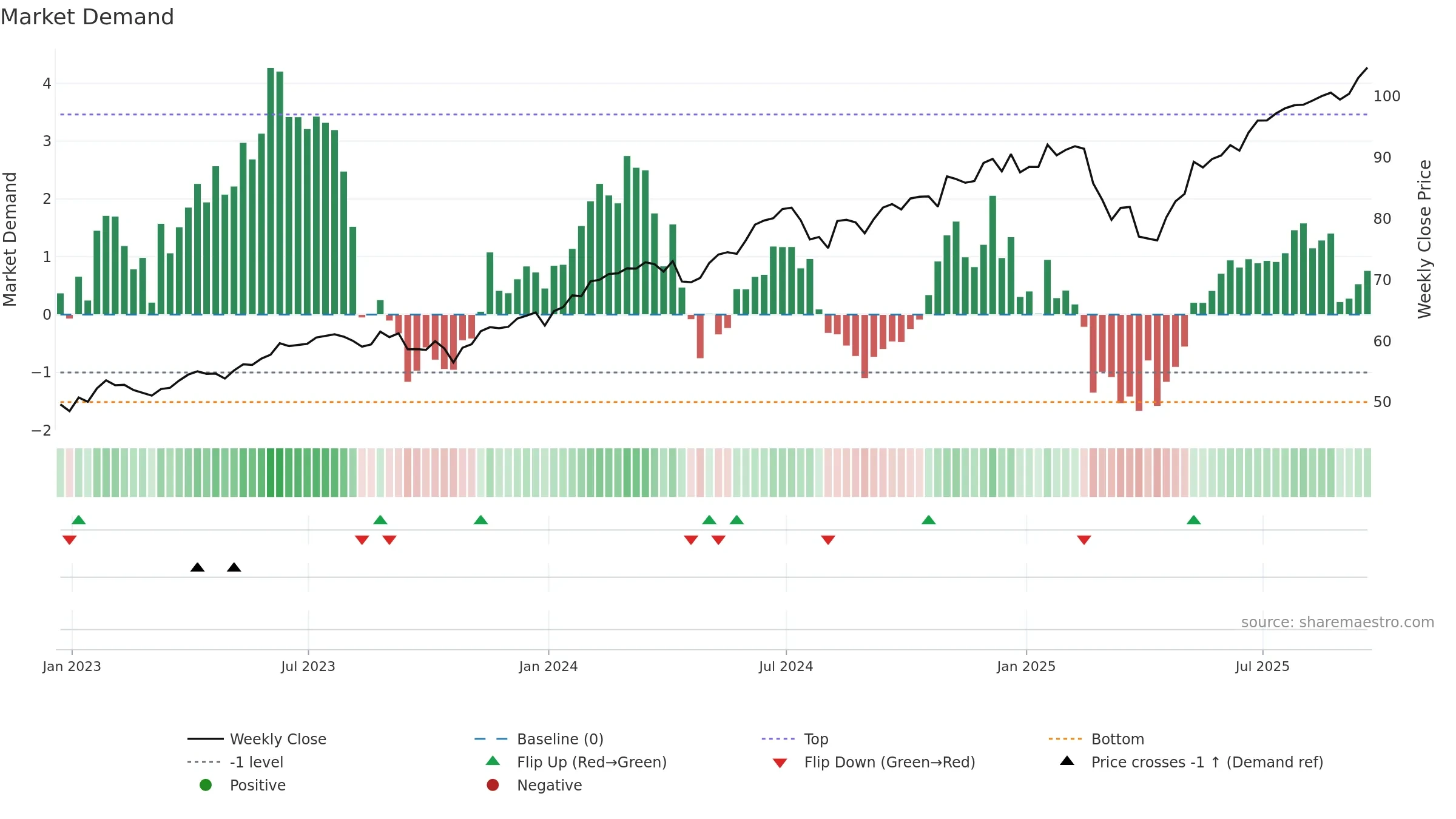This screenshot has width=1456, height=819.
Task: Click the Flip Up (Red→Green) legend text
Action: [591, 762]
